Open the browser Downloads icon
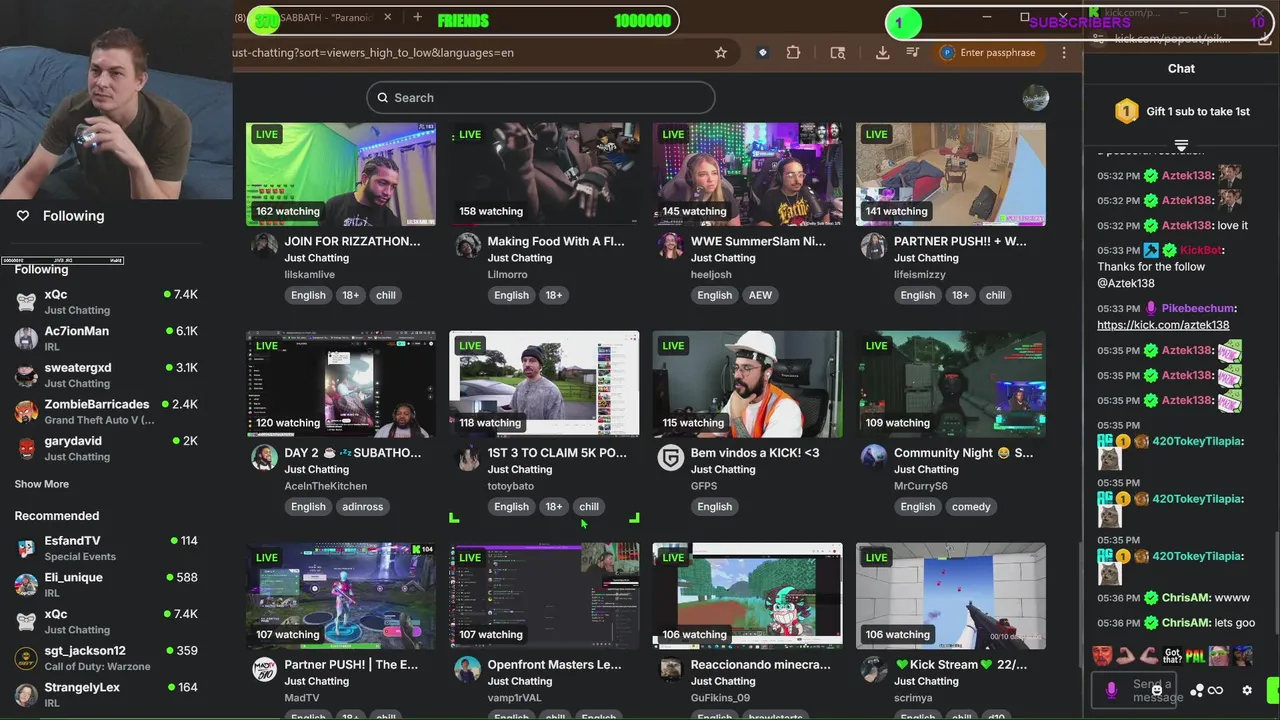1280x720 pixels. point(882,53)
